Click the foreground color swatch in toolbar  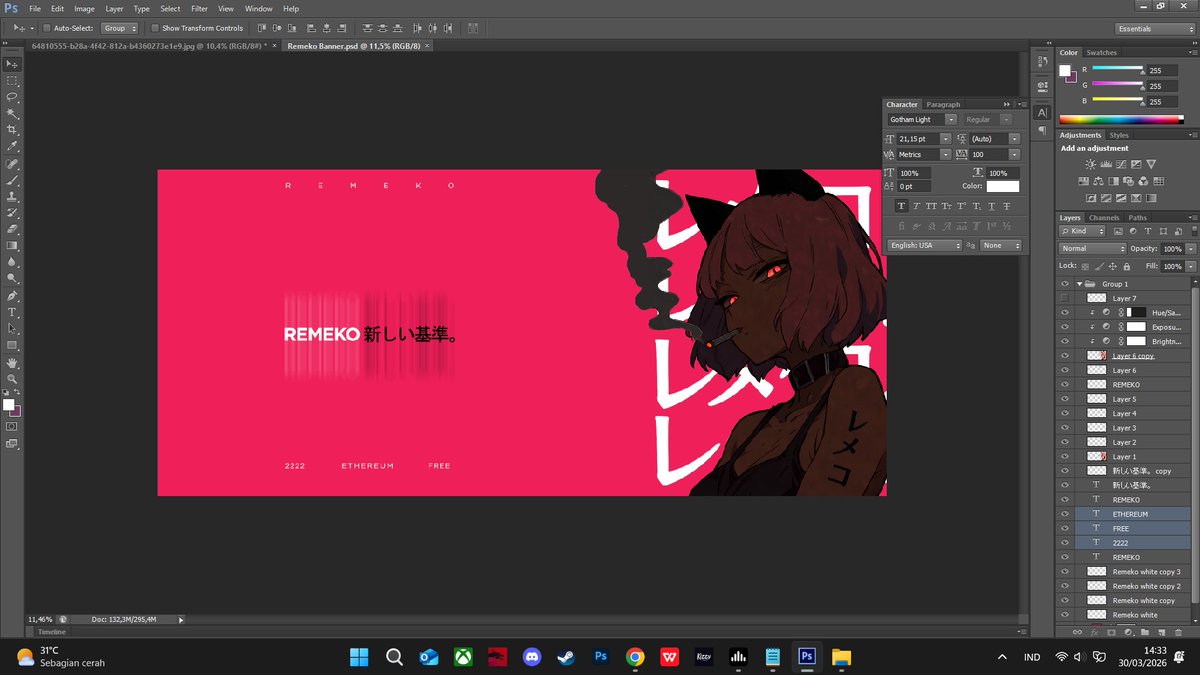pyautogui.click(x=8, y=405)
